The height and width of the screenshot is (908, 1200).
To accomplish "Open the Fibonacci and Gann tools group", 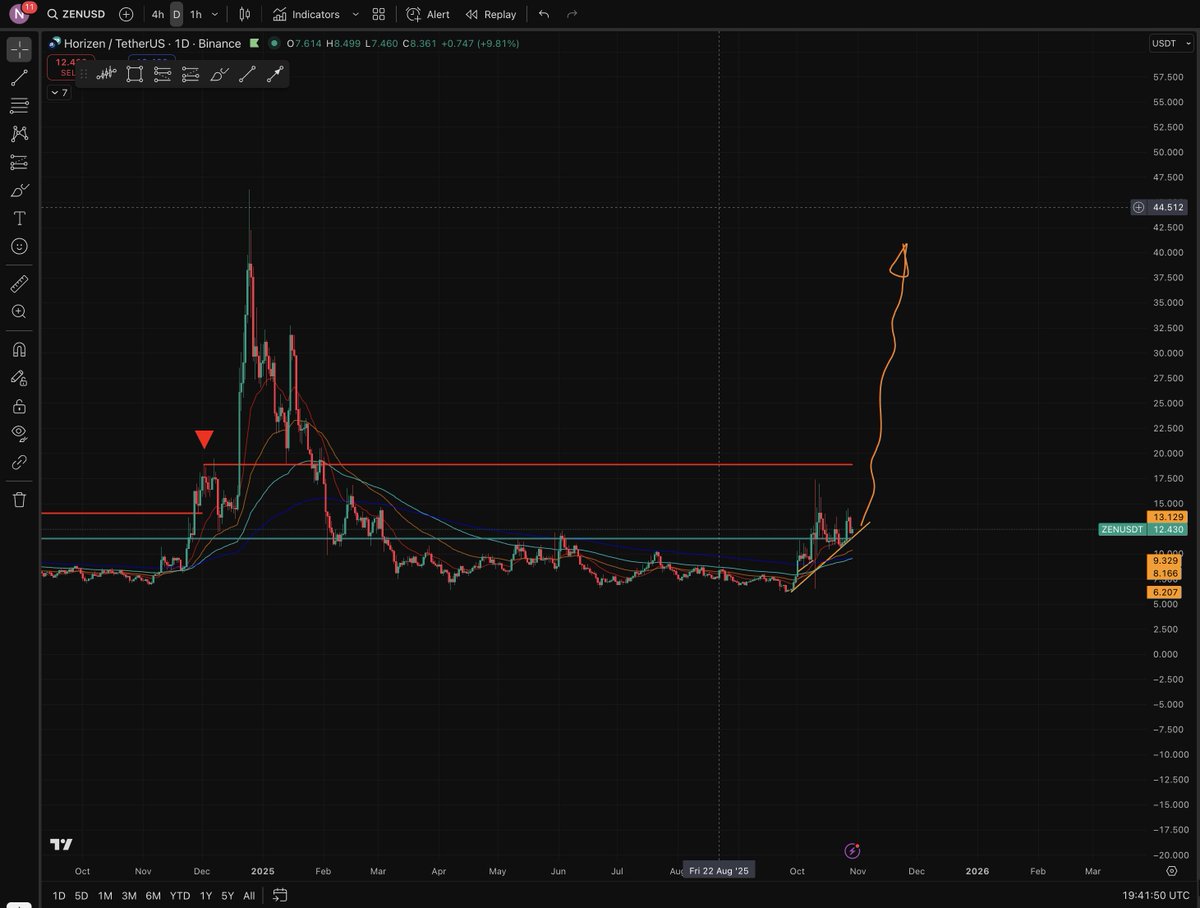I will 19,105.
